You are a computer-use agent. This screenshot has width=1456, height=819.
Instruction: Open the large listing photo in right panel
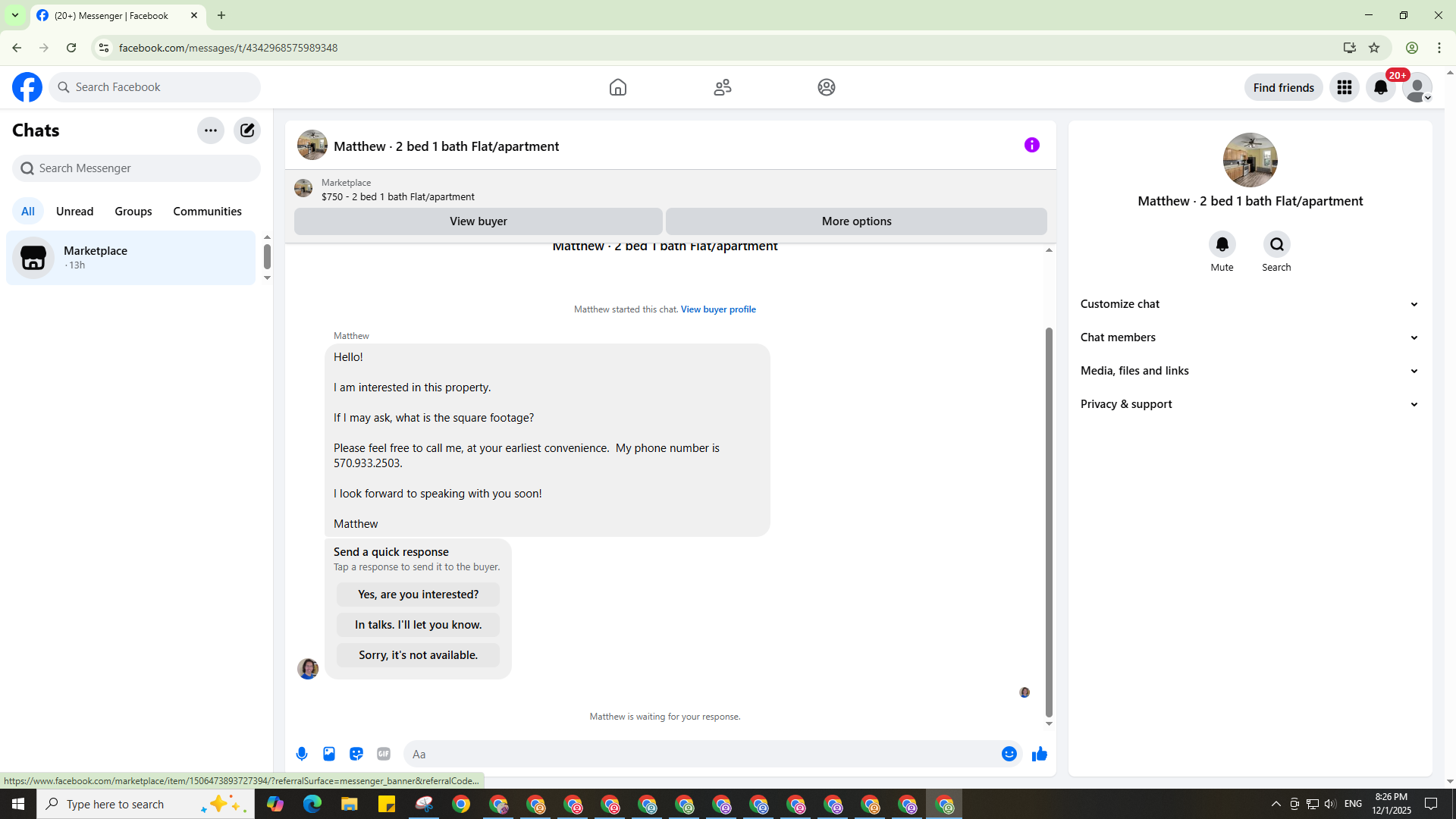click(x=1250, y=160)
